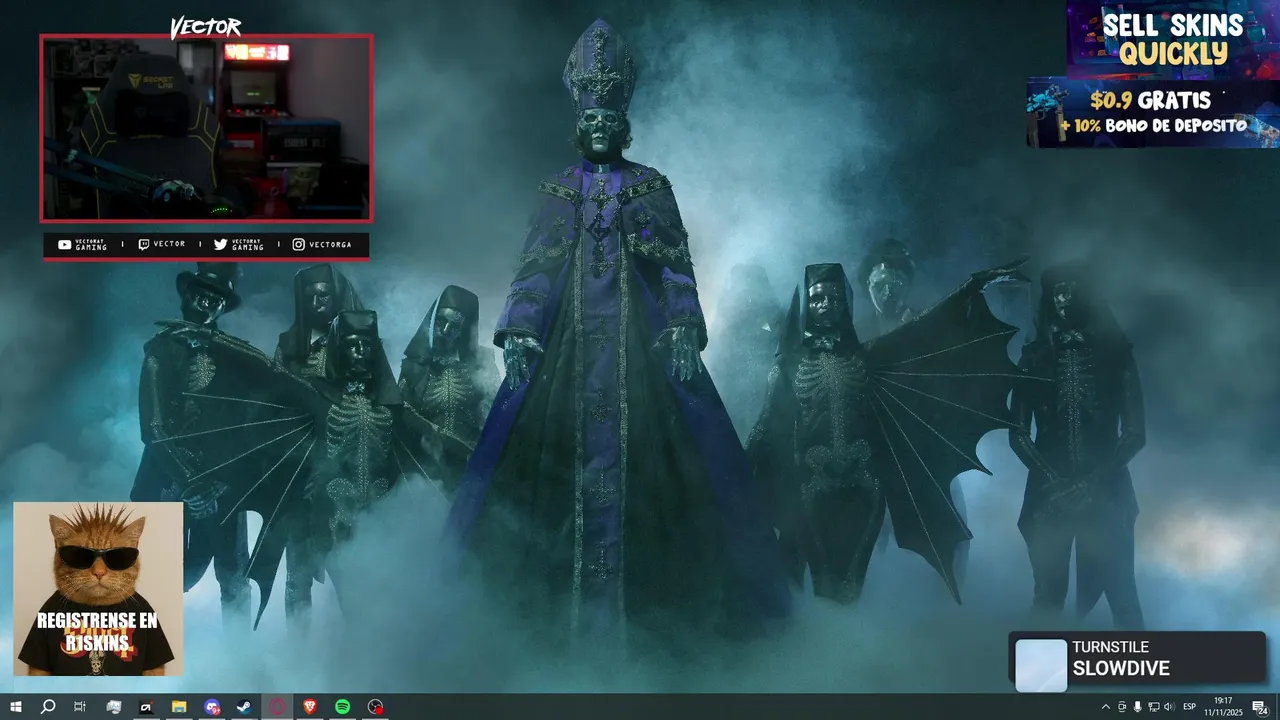Open the notification center with 24 badge
The height and width of the screenshot is (720, 1280).
[x=1260, y=707]
